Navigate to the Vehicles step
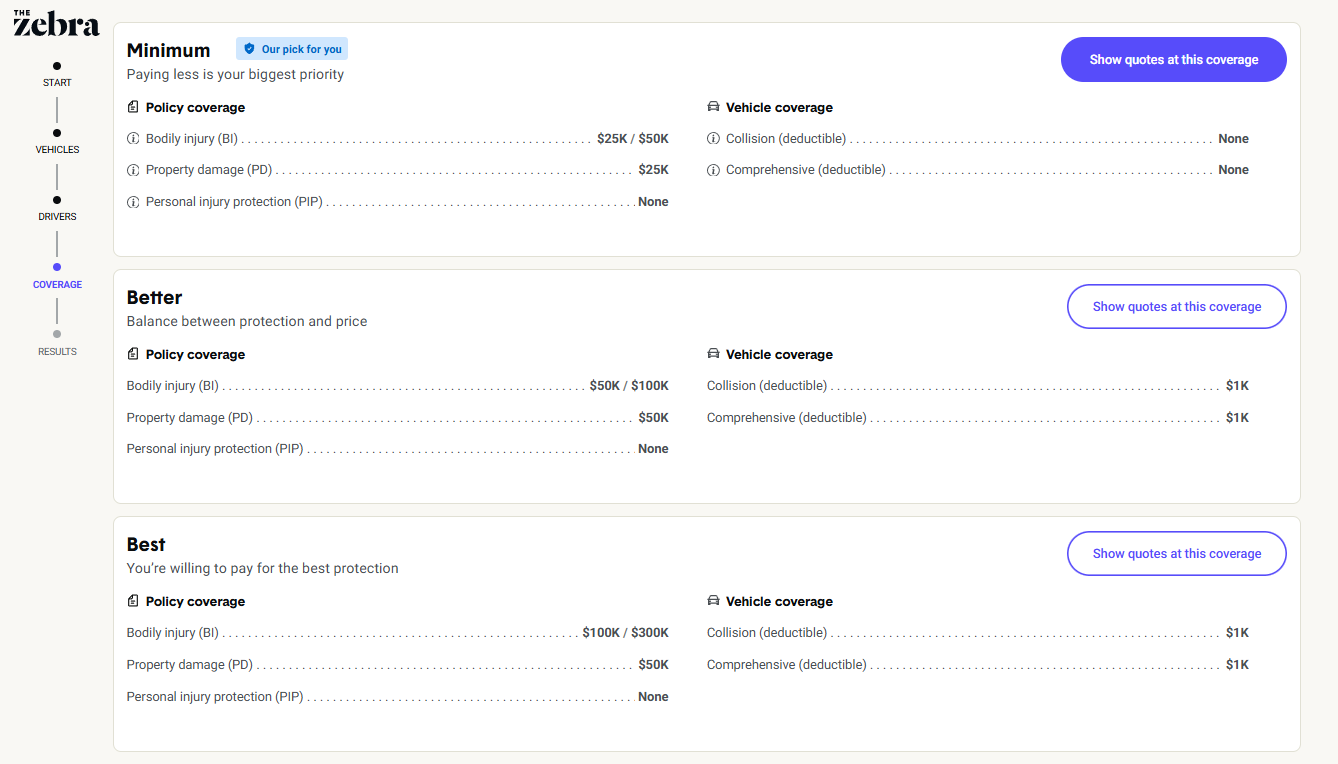Screen dimensions: 1338x764 coord(57,149)
